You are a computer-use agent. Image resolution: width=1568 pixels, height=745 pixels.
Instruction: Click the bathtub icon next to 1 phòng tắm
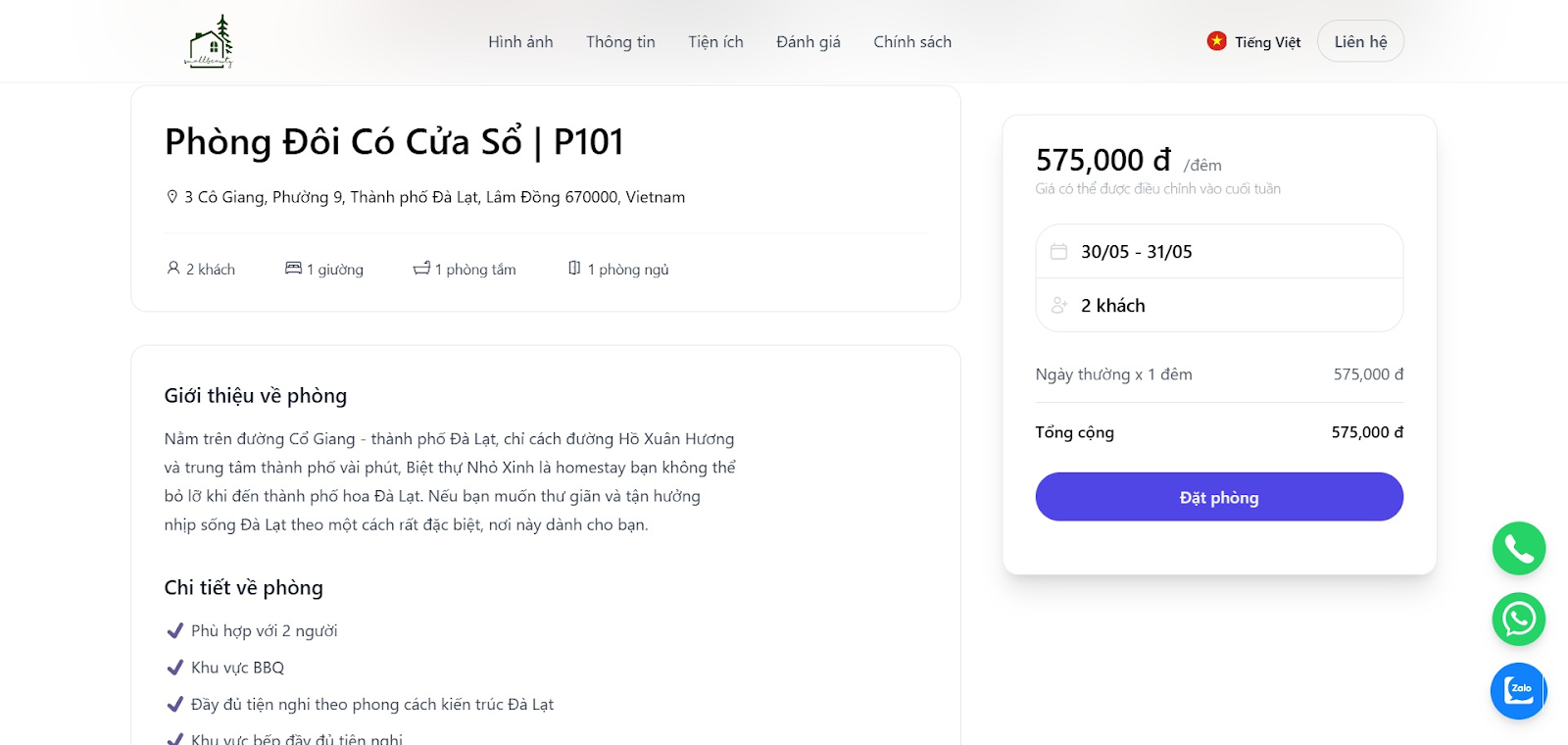pyautogui.click(x=421, y=269)
